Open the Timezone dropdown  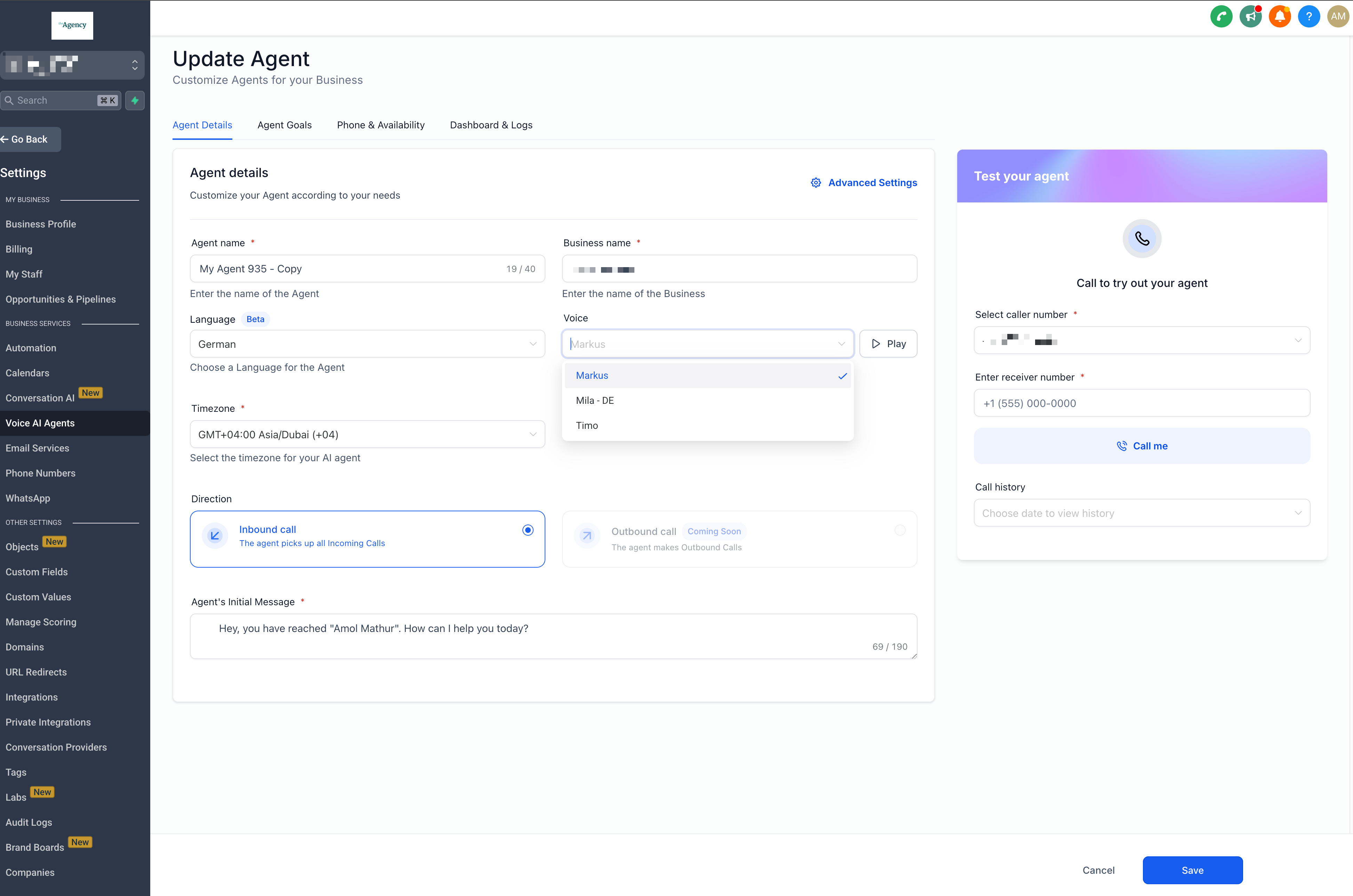pos(367,434)
